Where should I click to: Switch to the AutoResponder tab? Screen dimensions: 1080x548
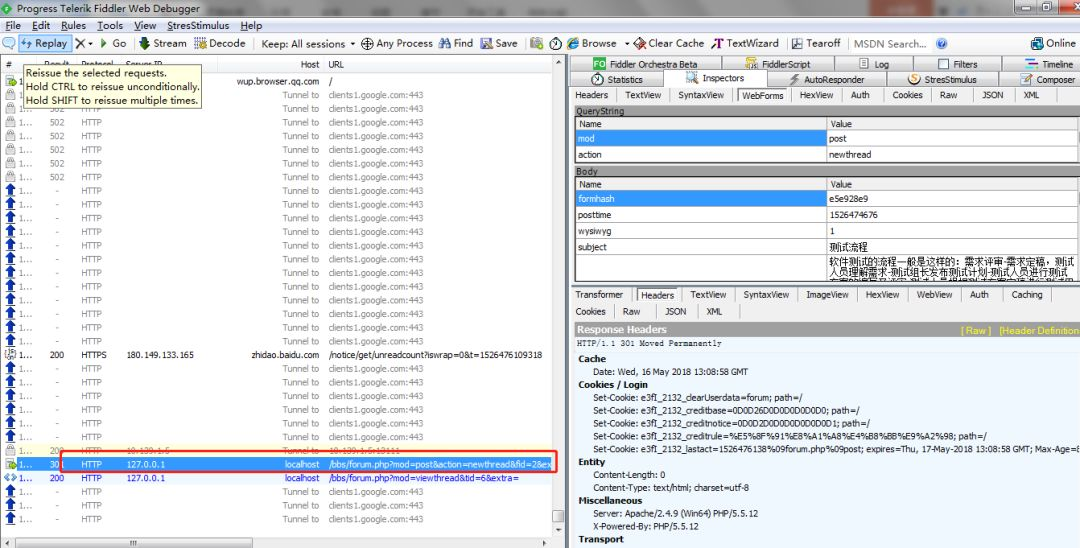click(x=827, y=80)
